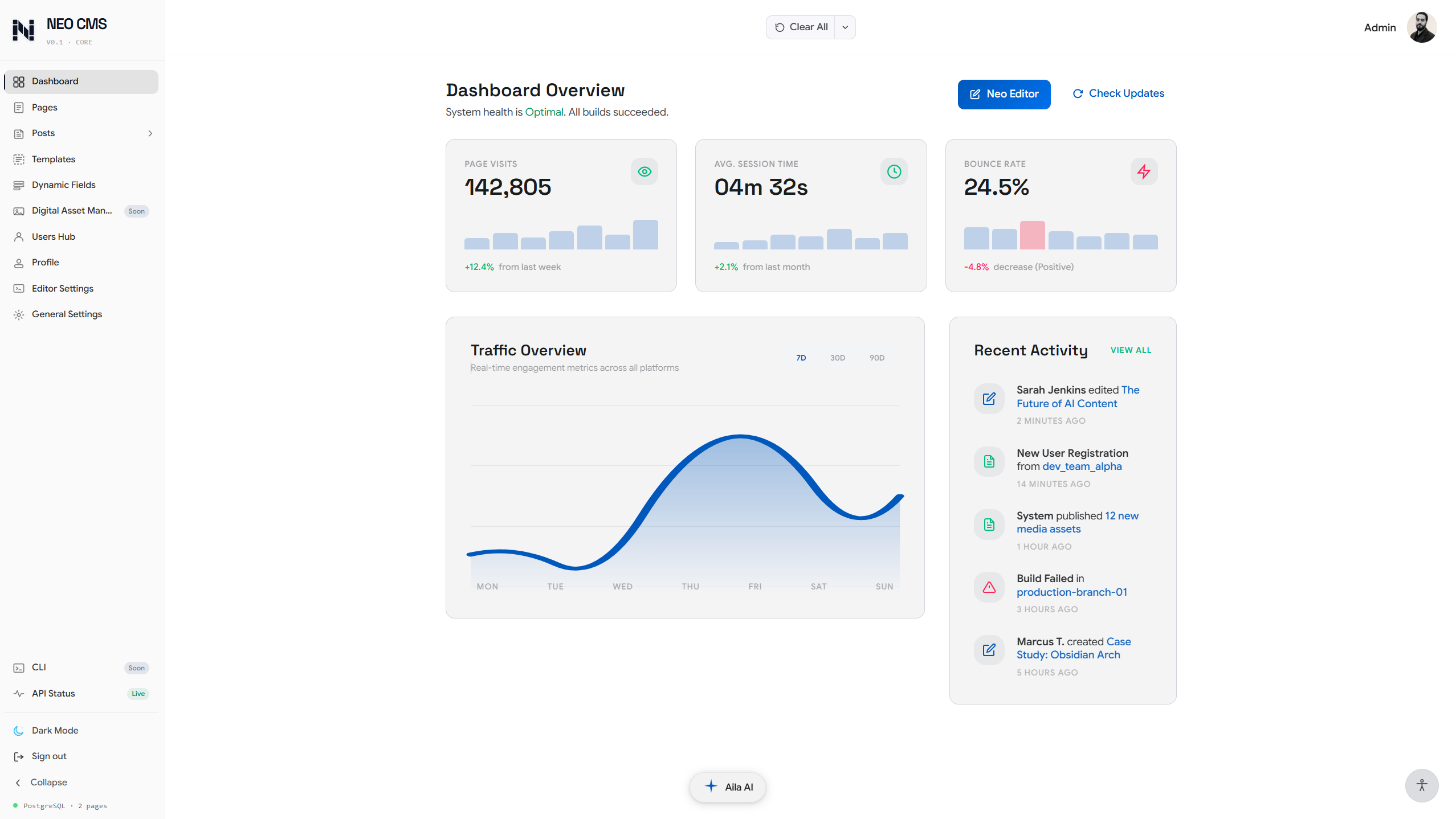Click the Build Failed warning icon
The height and width of the screenshot is (819, 1456).
(x=989, y=587)
